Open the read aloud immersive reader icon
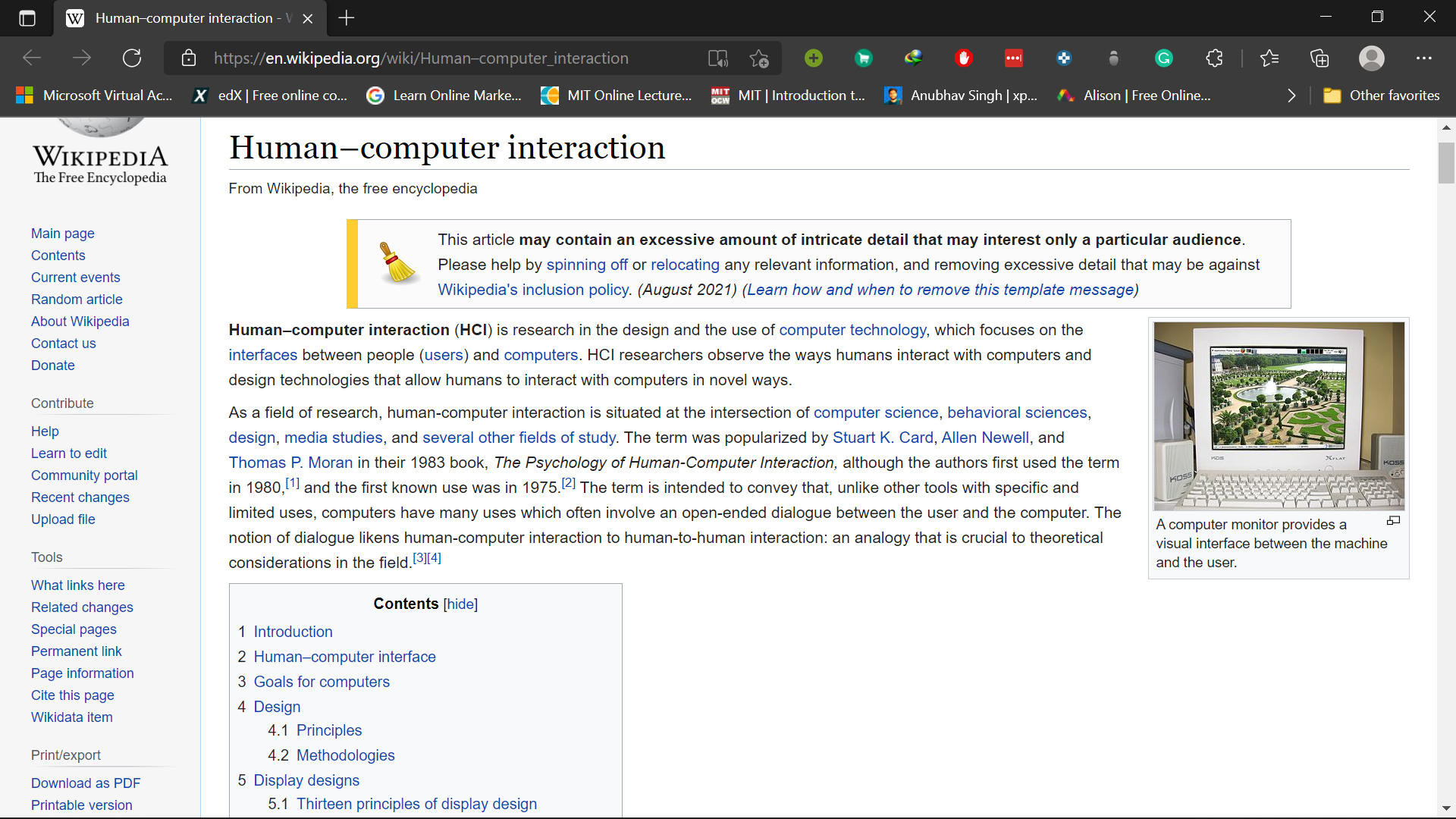 (x=717, y=58)
